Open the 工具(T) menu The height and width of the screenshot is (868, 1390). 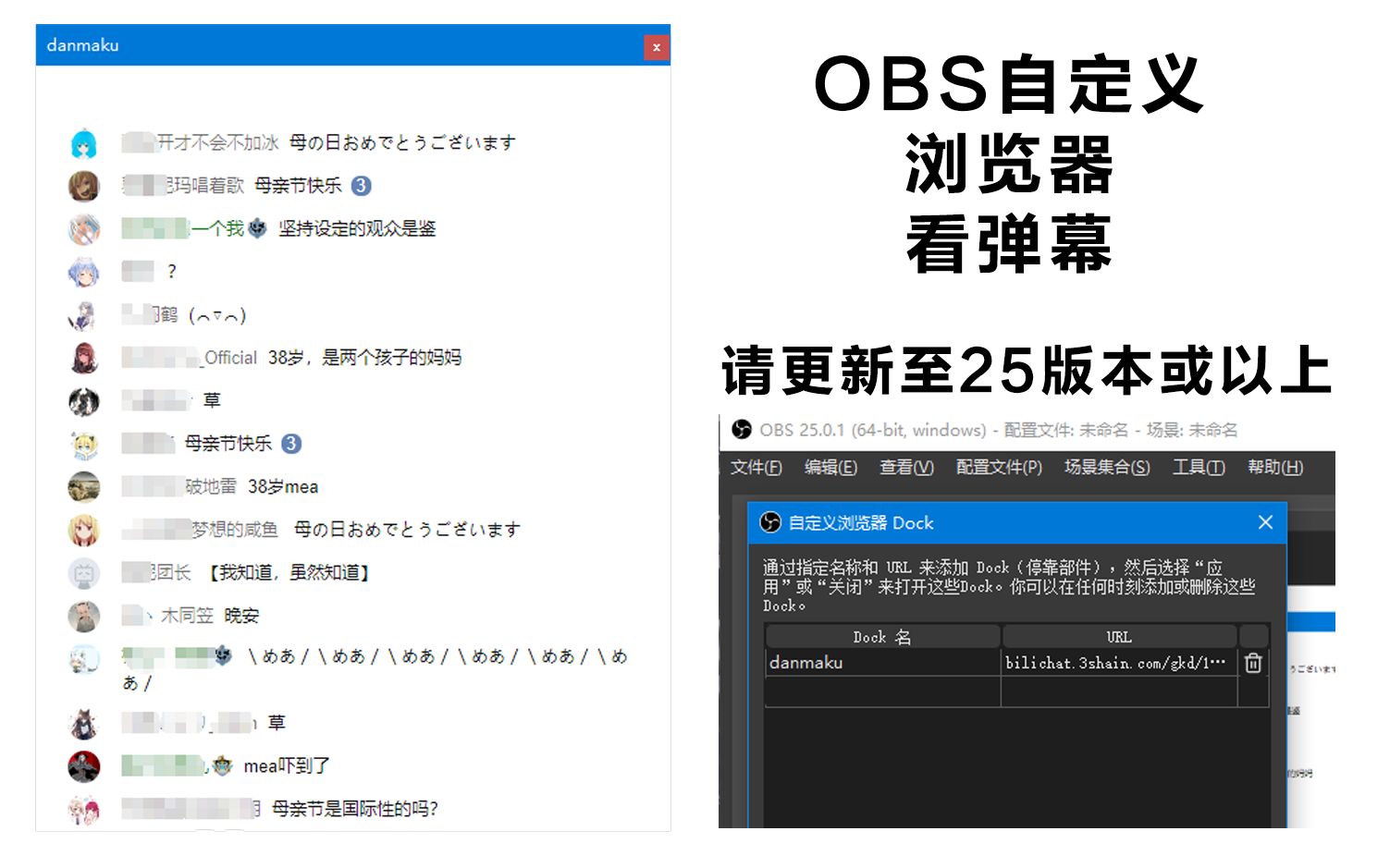(x=1199, y=468)
